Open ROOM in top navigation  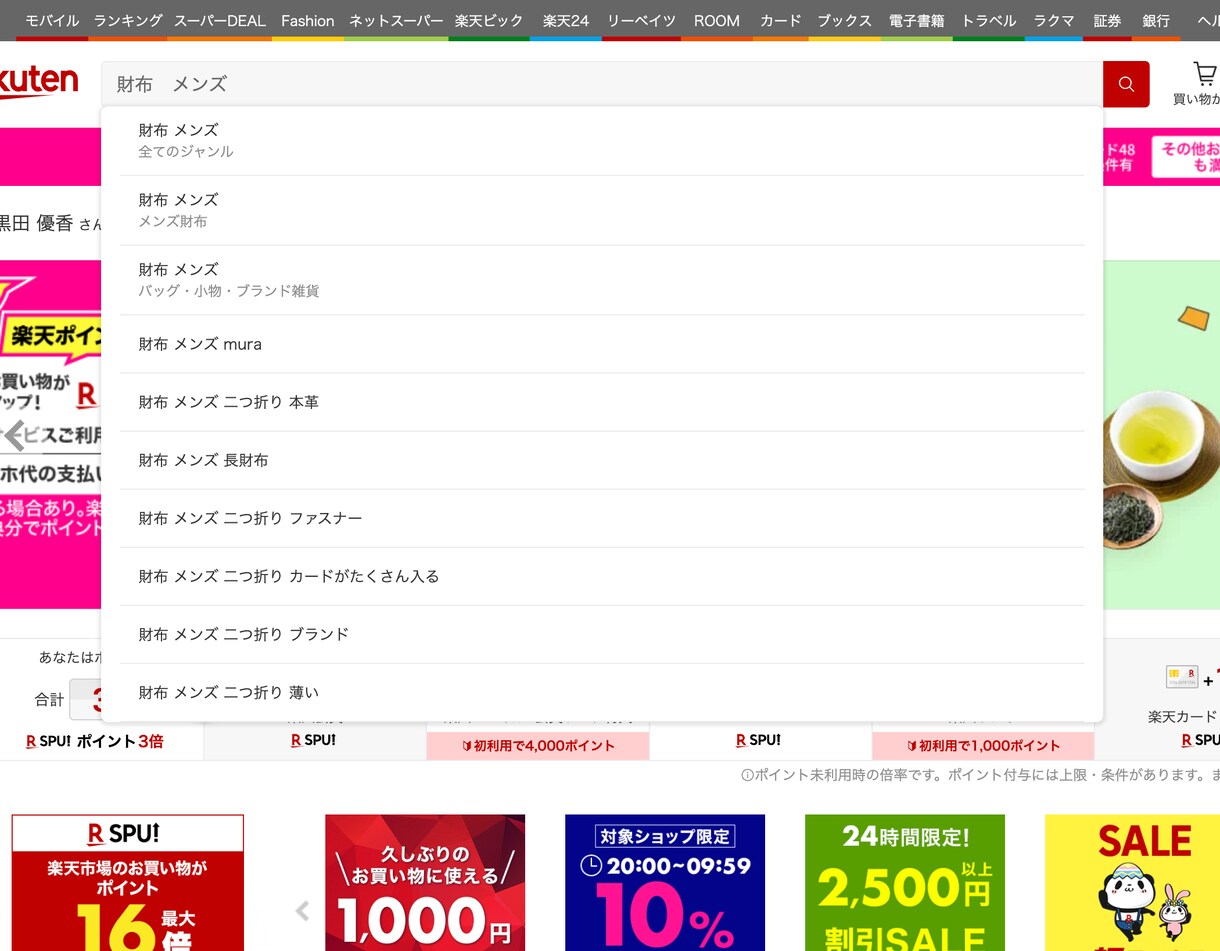point(717,20)
